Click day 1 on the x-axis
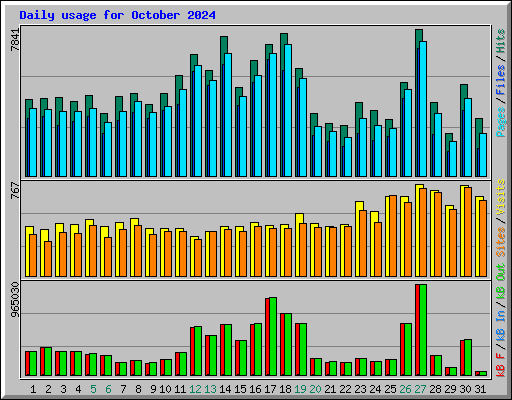Viewport: 512px width, 400px height. pos(33,389)
